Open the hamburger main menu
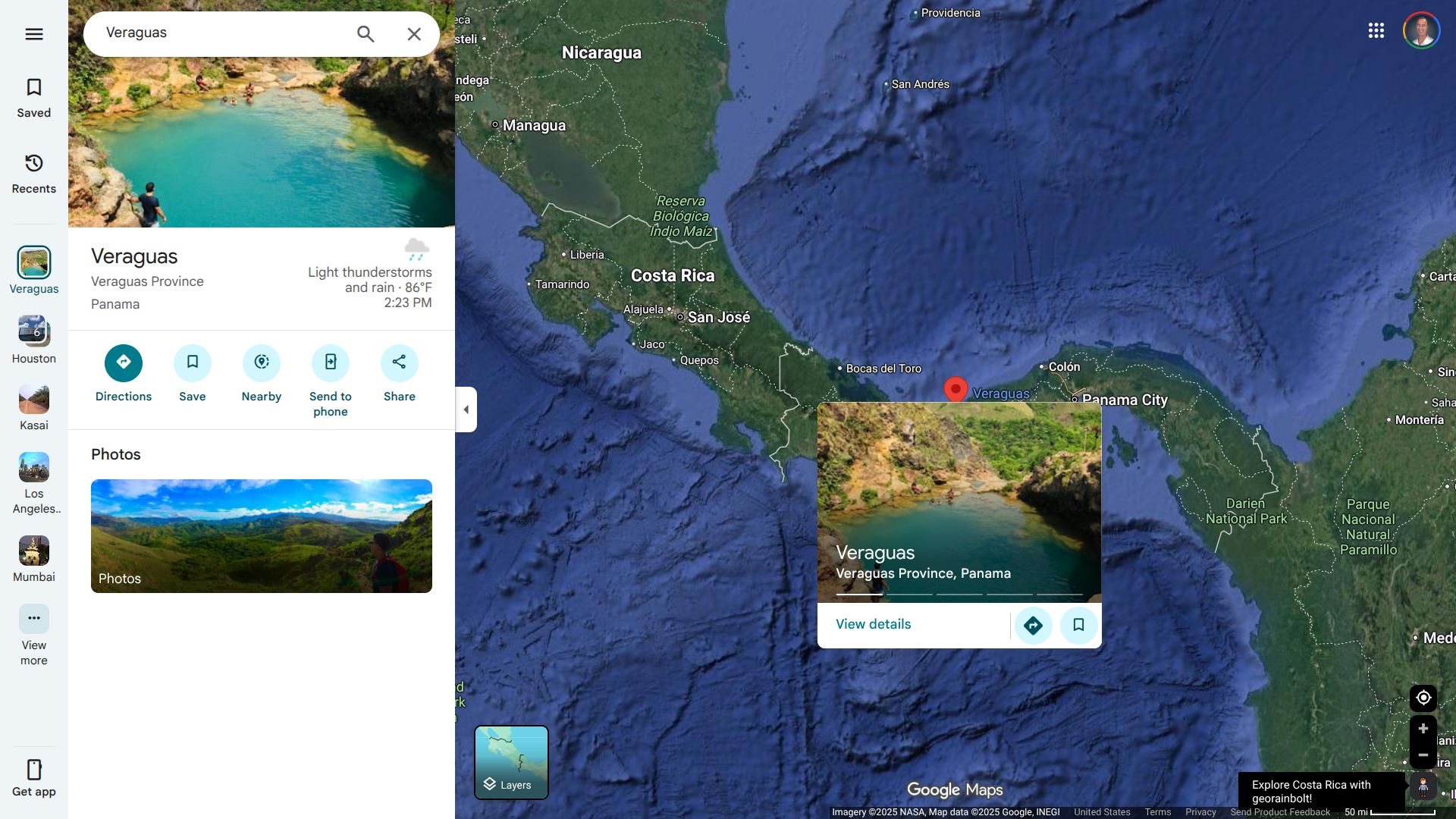 (x=33, y=34)
